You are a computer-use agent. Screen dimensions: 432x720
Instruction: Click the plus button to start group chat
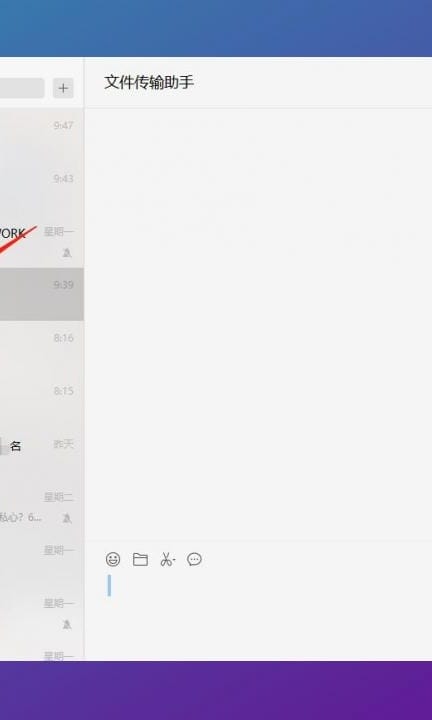[x=63, y=88]
